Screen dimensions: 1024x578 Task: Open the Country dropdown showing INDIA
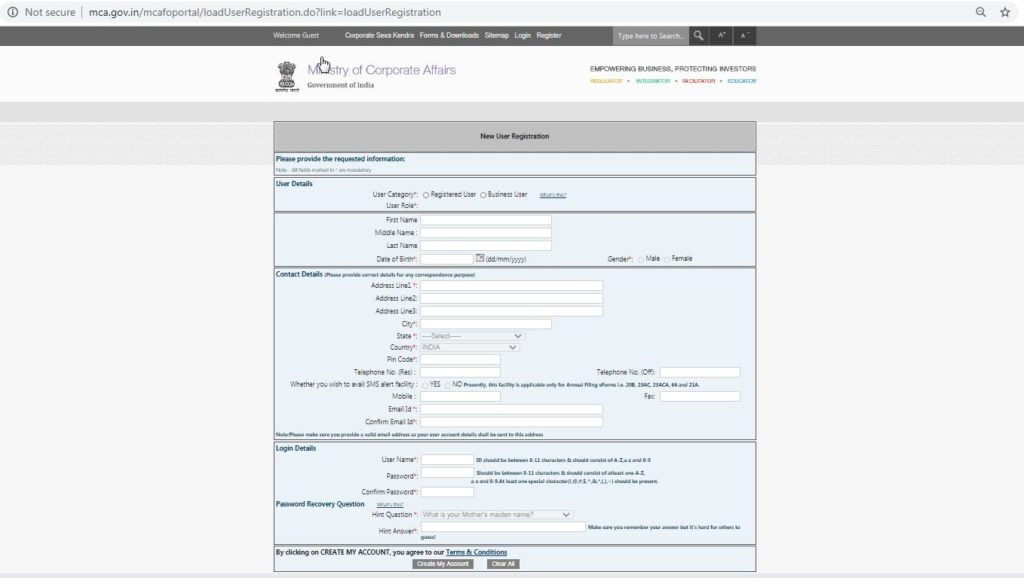tap(469, 347)
